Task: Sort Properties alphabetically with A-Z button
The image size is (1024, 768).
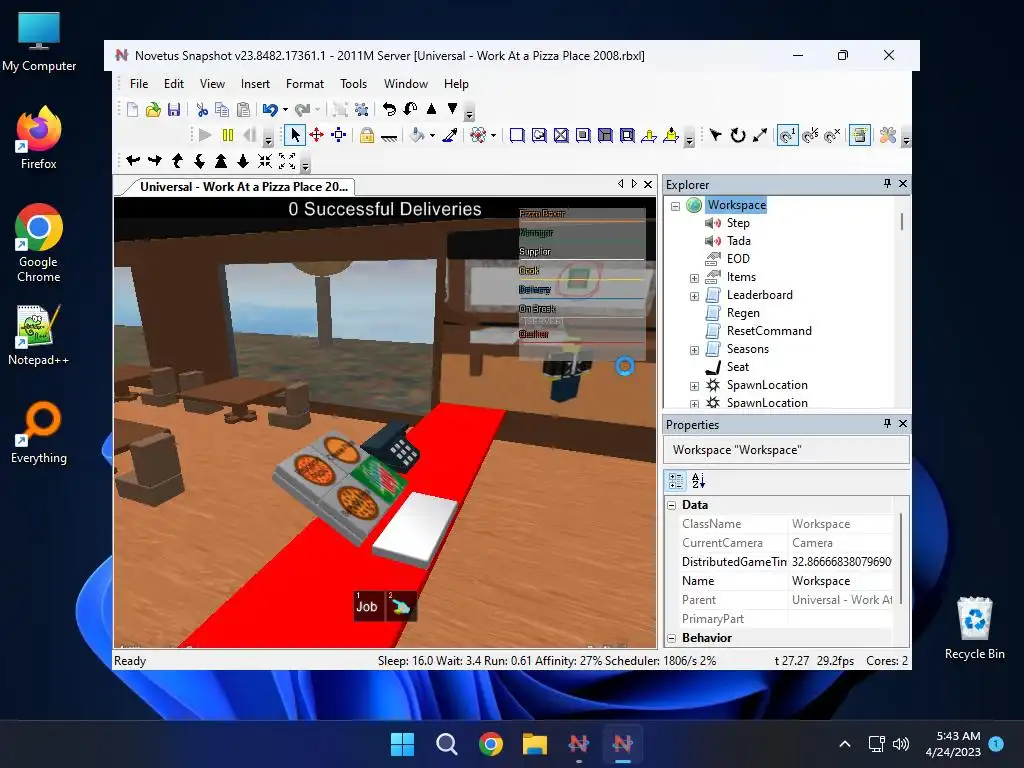Action: point(699,481)
